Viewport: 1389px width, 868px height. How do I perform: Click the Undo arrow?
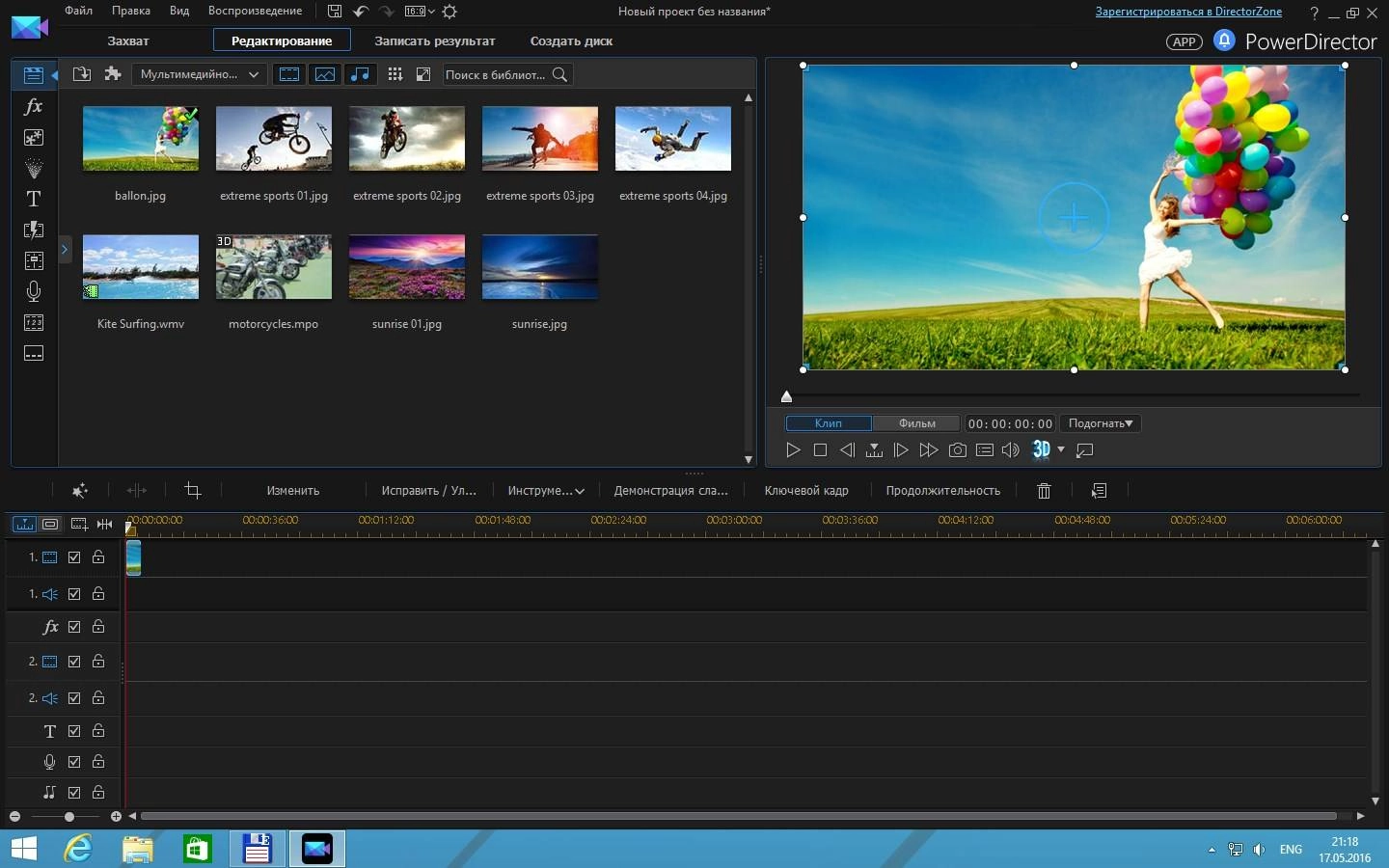pos(361,12)
